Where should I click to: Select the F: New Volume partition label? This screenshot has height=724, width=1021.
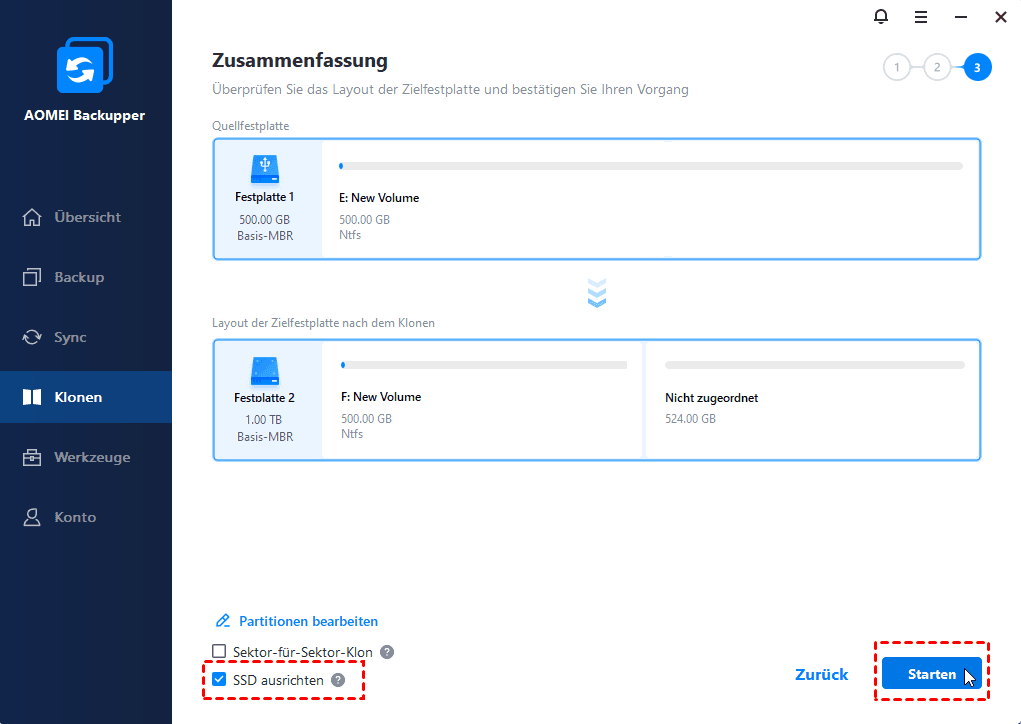point(381,397)
